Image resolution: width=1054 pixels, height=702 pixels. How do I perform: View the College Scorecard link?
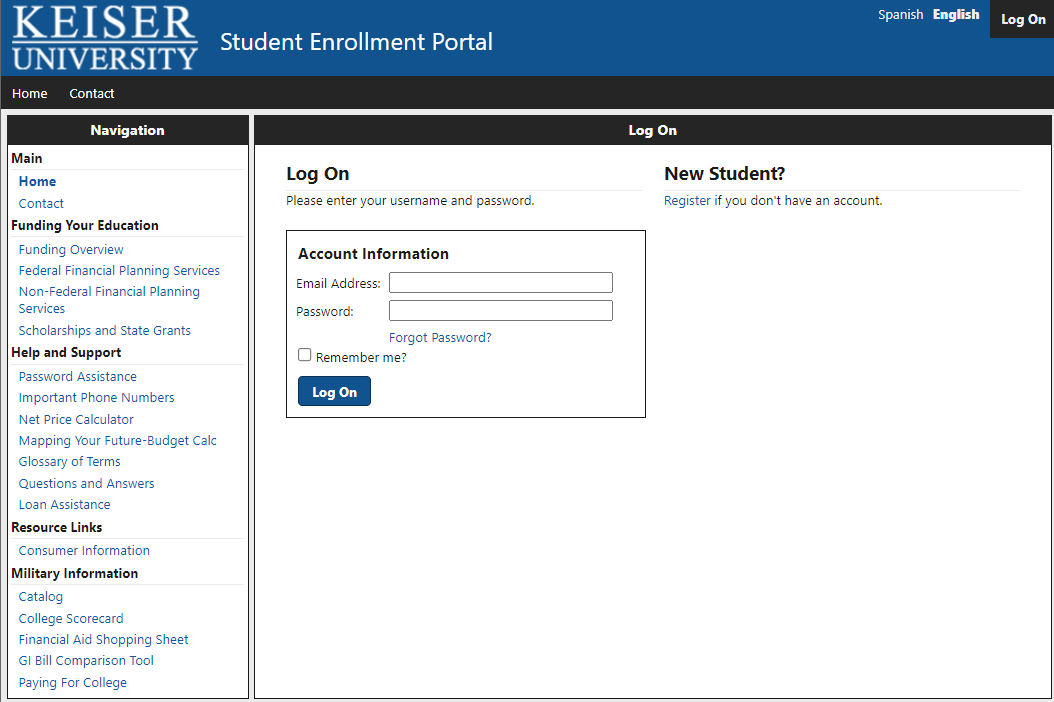(x=71, y=619)
